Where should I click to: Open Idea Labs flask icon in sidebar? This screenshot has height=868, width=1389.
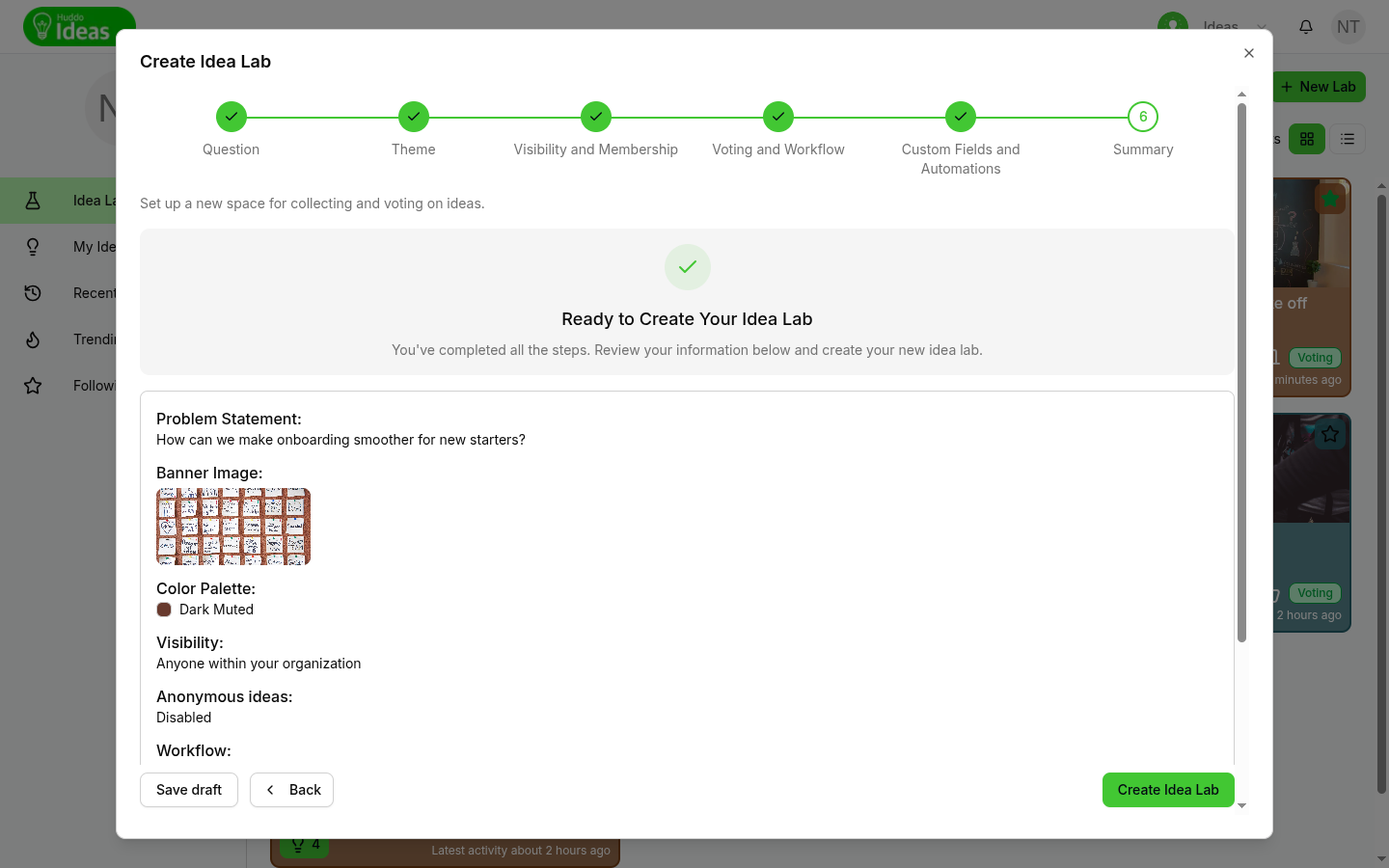(33, 201)
